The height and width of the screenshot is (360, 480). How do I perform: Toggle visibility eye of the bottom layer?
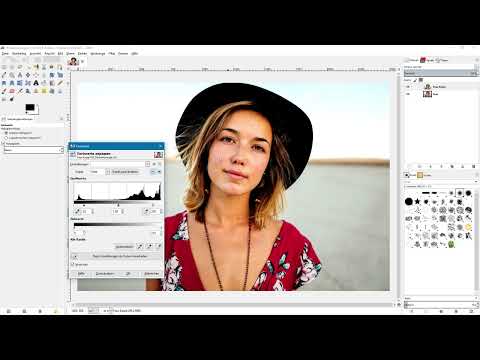tap(407, 94)
